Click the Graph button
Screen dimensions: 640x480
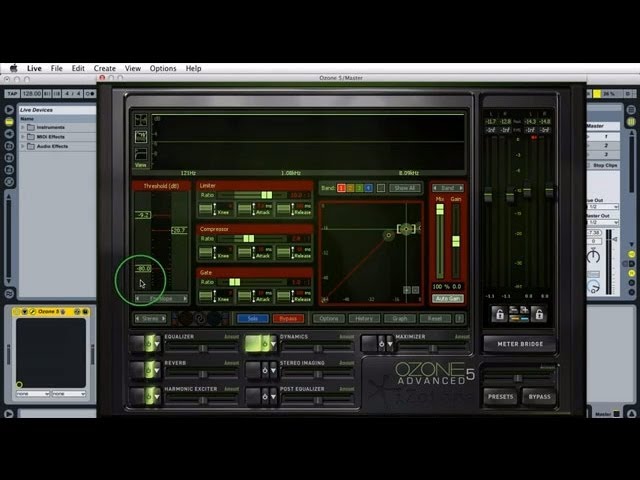400,318
